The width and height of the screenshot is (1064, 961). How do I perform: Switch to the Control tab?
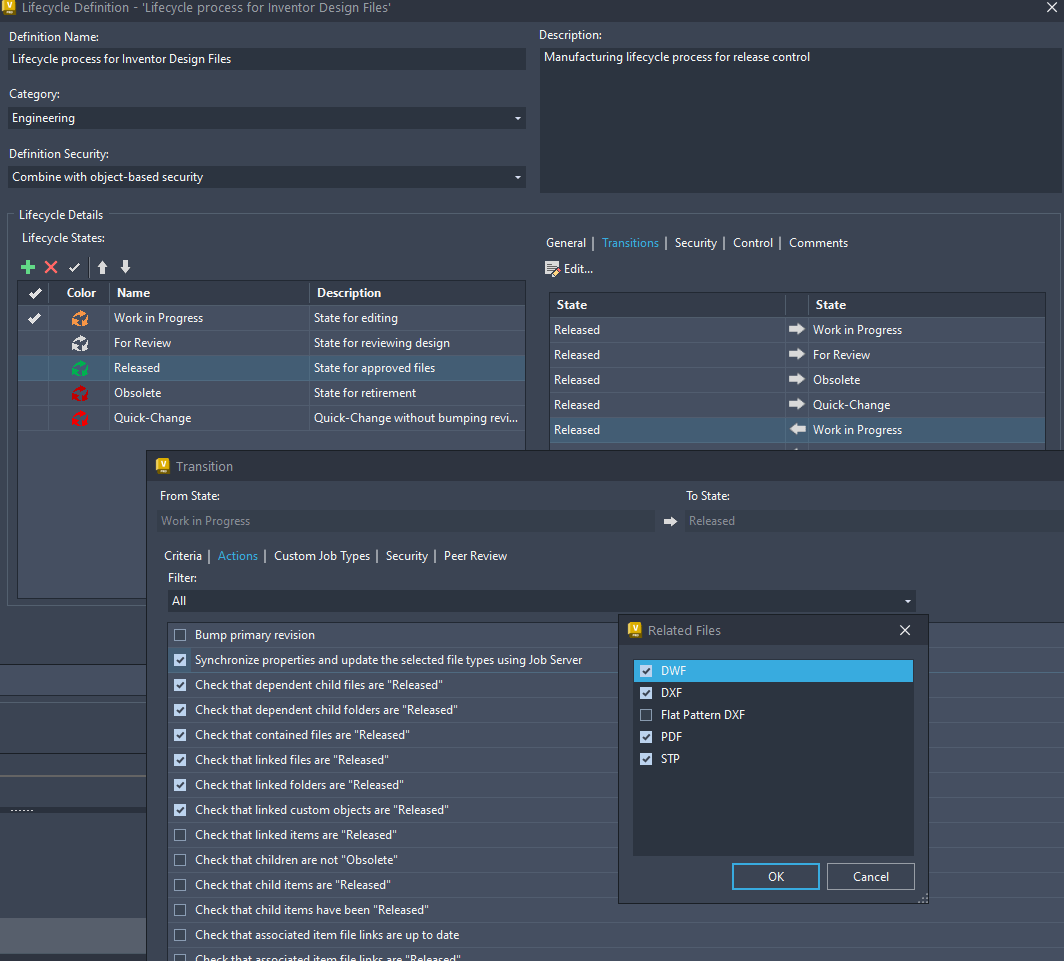point(752,242)
